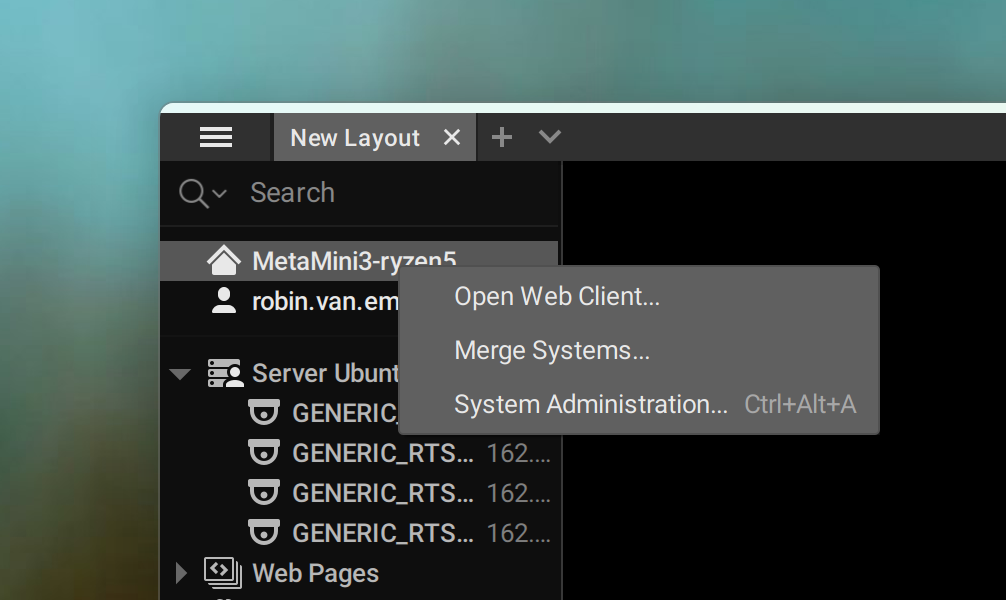Switch to the New Layout tab
This screenshot has width=1006, height=600.
[354, 138]
